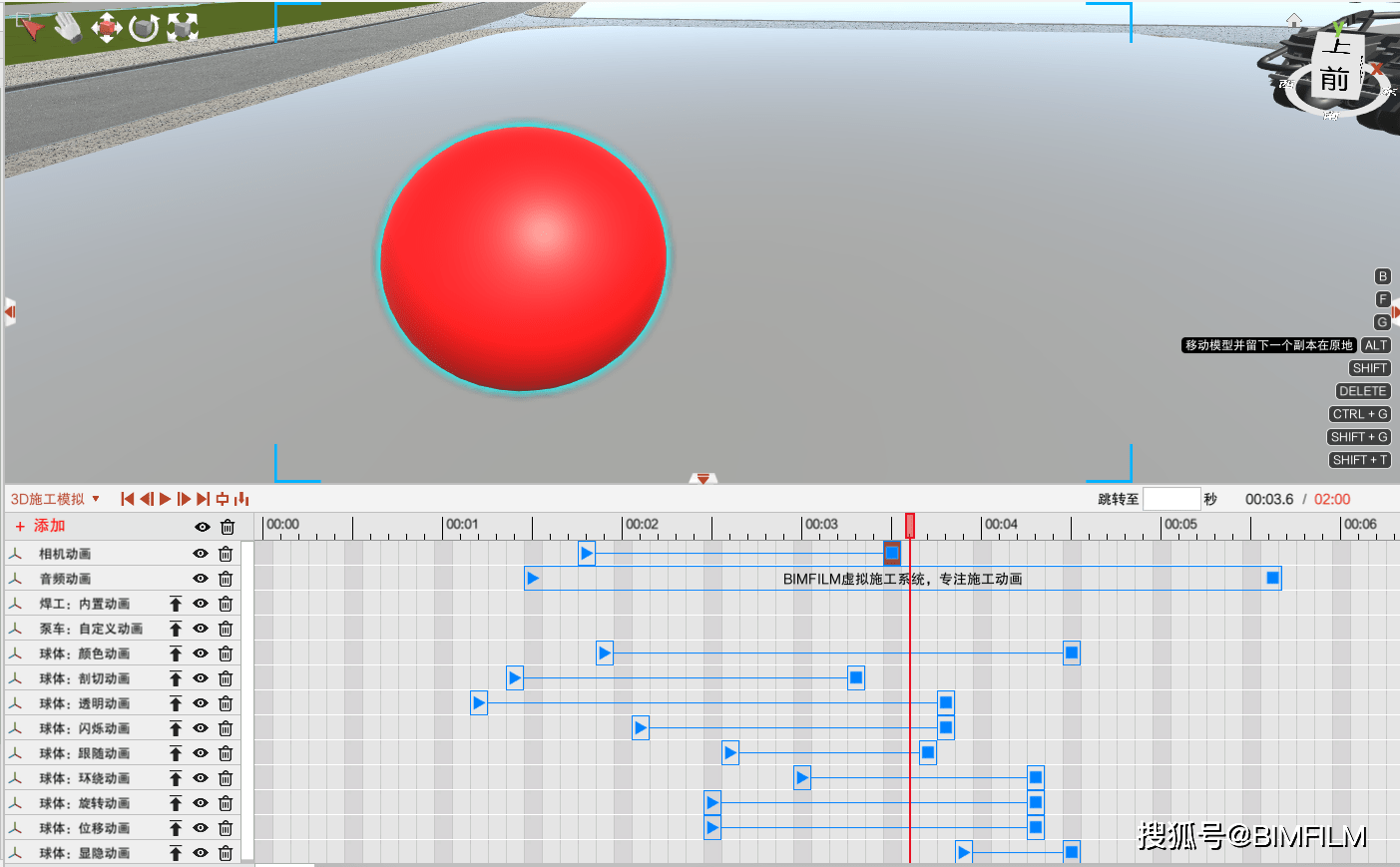
Task: Click end keyframe of 音频动画 clip
Action: [x=1272, y=578]
